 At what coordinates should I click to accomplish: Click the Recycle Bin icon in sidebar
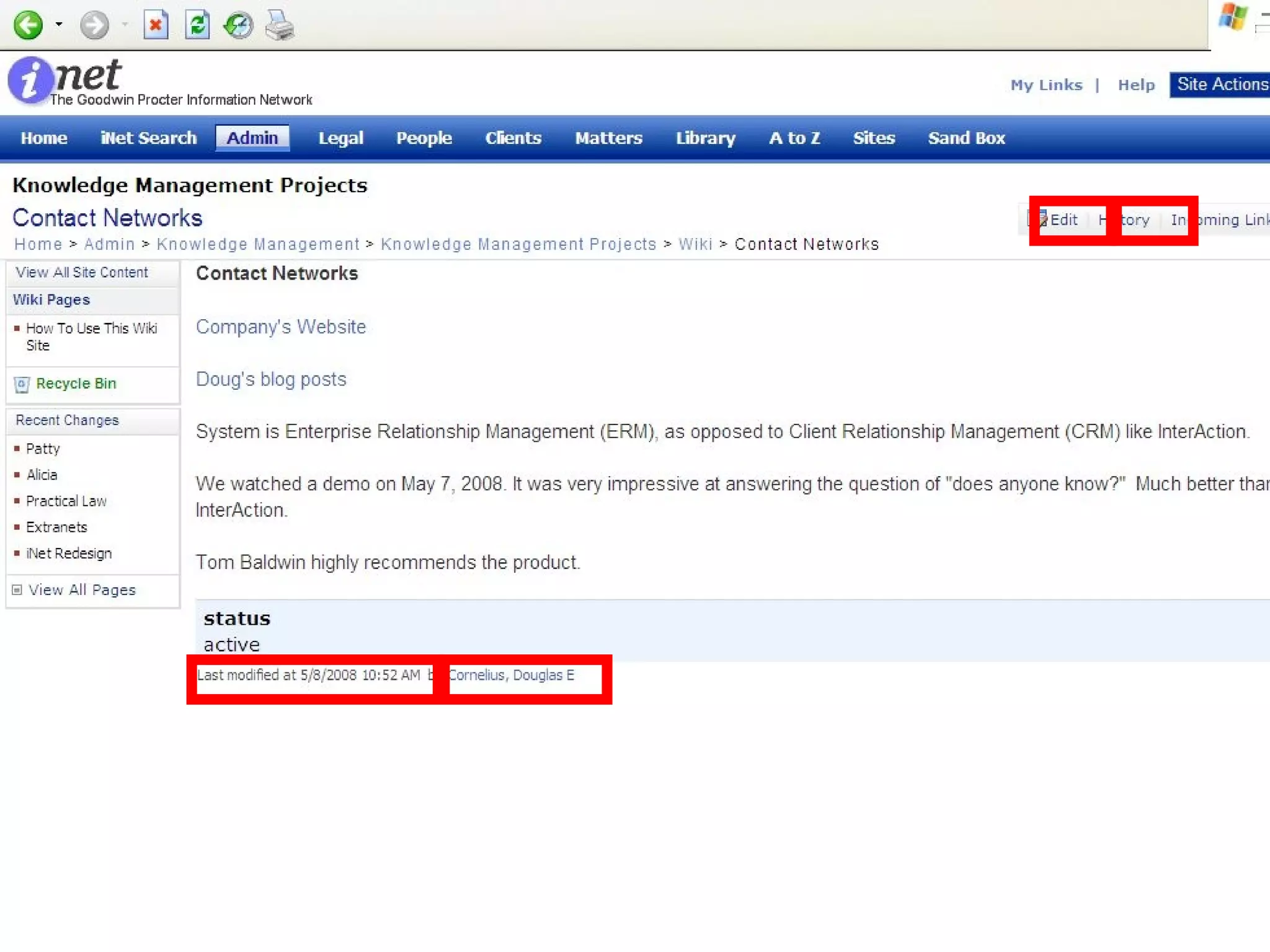(22, 384)
